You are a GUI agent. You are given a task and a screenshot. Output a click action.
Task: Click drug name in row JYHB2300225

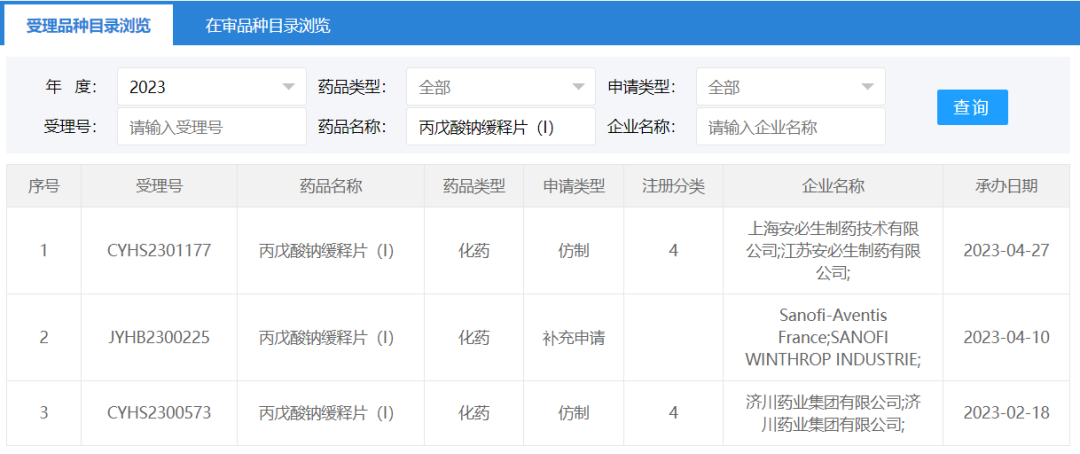point(326,338)
